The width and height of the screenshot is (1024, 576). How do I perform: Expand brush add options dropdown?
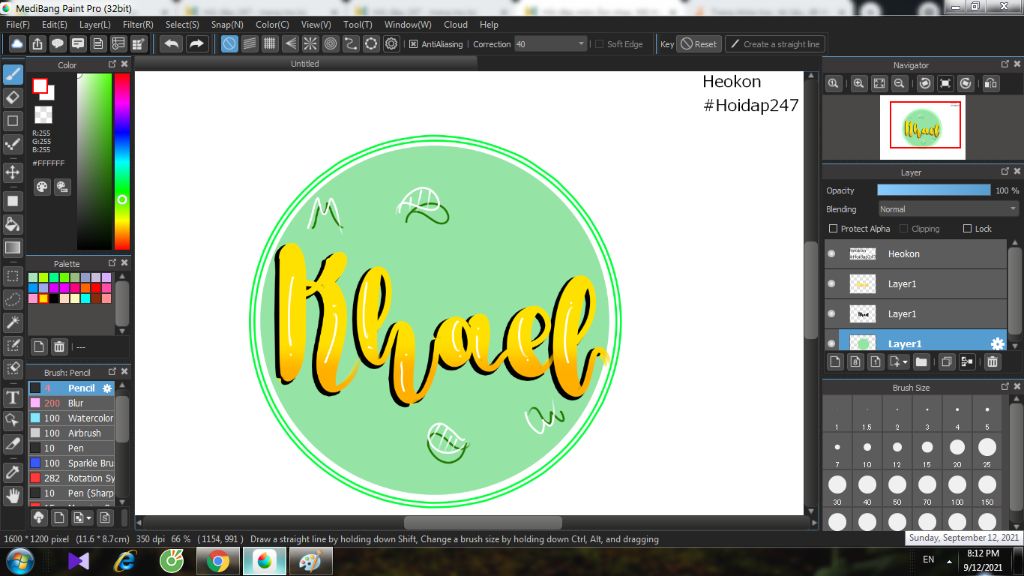point(89,519)
